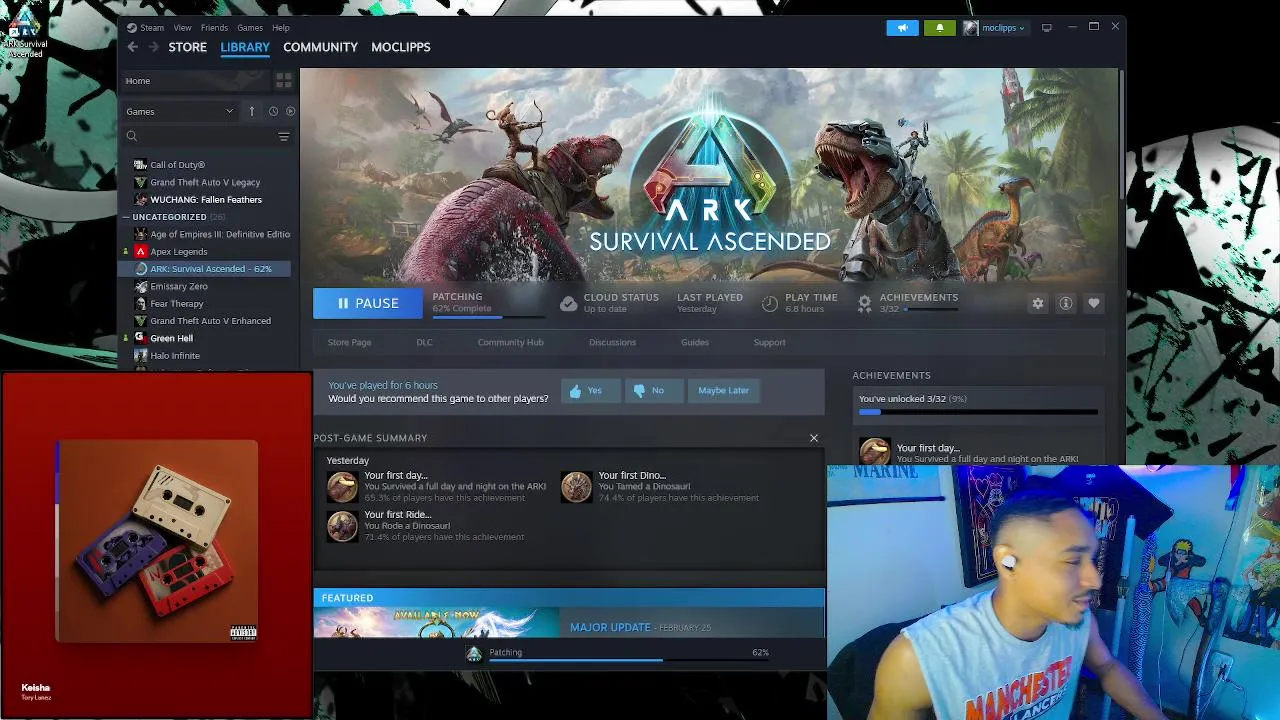The image size is (1280, 720).
Task: Open the game info icon
Action: pyautogui.click(x=1066, y=303)
